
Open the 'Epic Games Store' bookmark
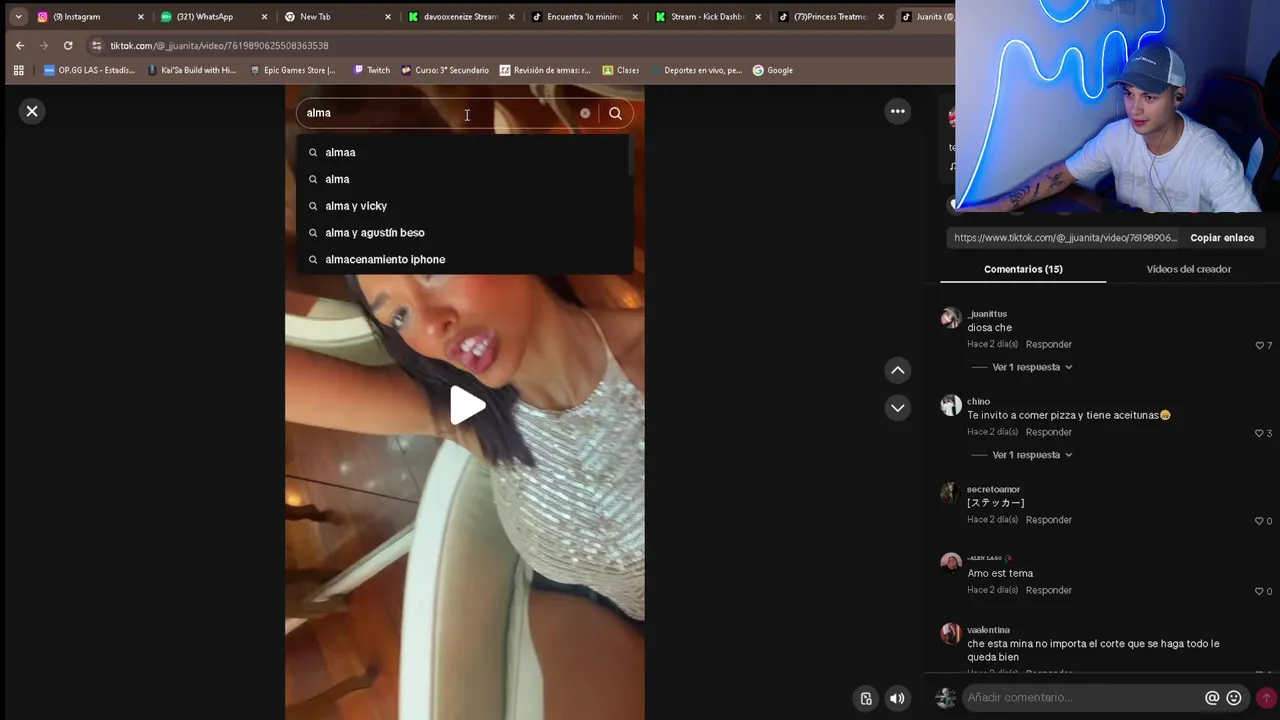point(292,70)
